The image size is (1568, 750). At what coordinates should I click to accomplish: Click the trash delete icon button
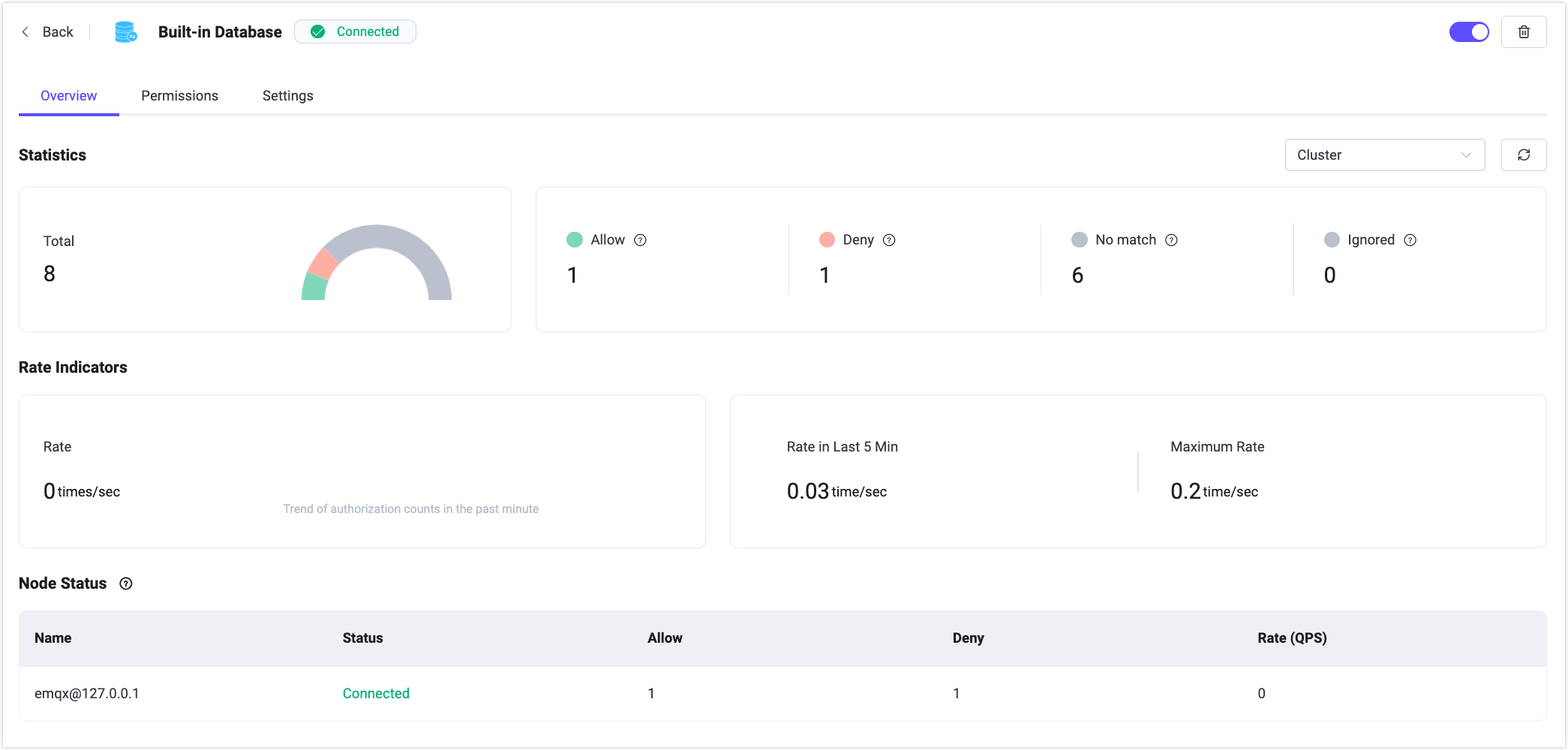tap(1523, 32)
